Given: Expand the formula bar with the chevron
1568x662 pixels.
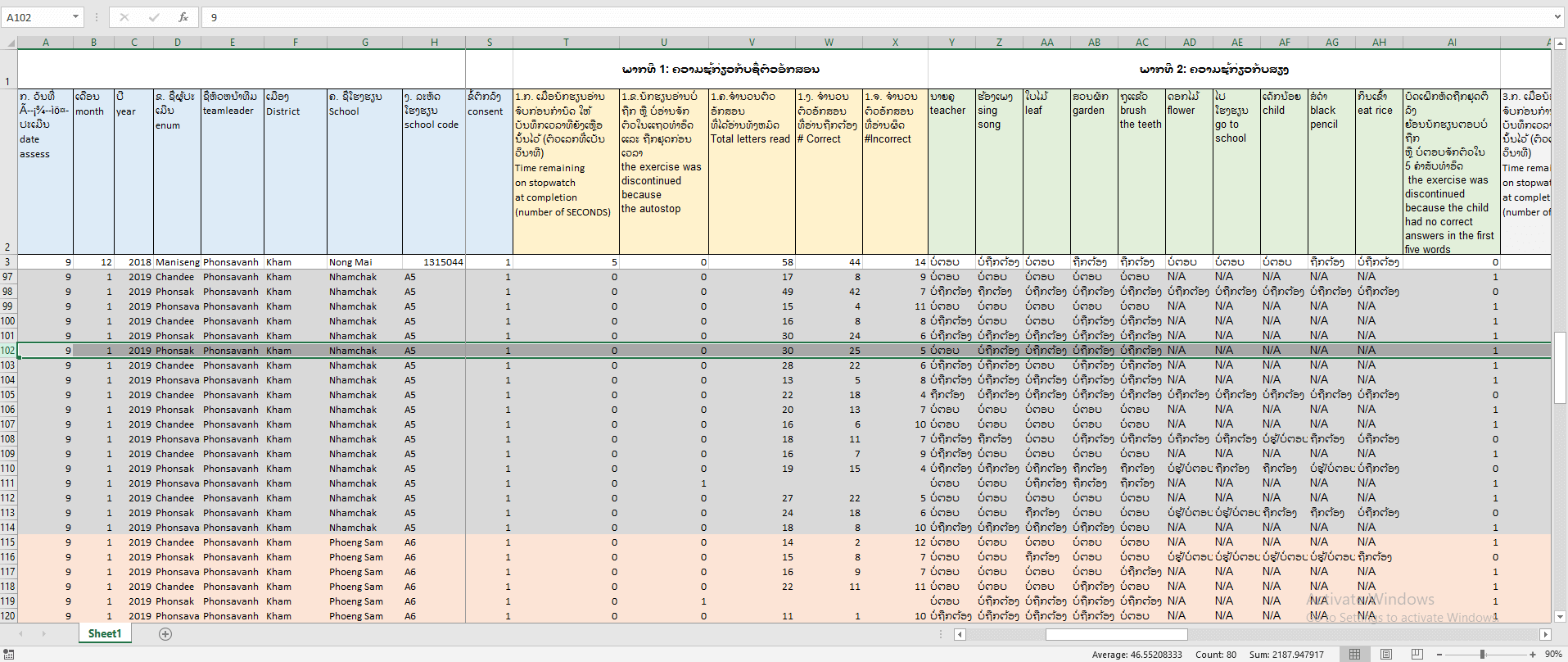Looking at the screenshot, I should 1557,16.
